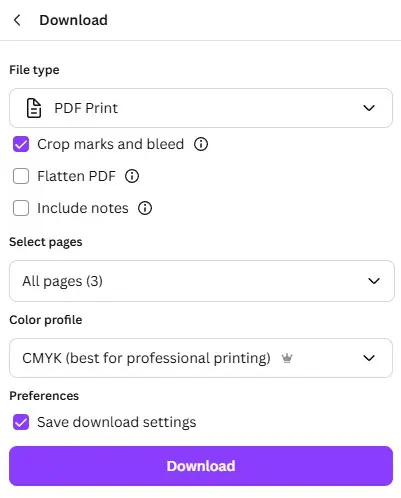
Task: Click the crown icon beside CMYK
Action: click(287, 358)
